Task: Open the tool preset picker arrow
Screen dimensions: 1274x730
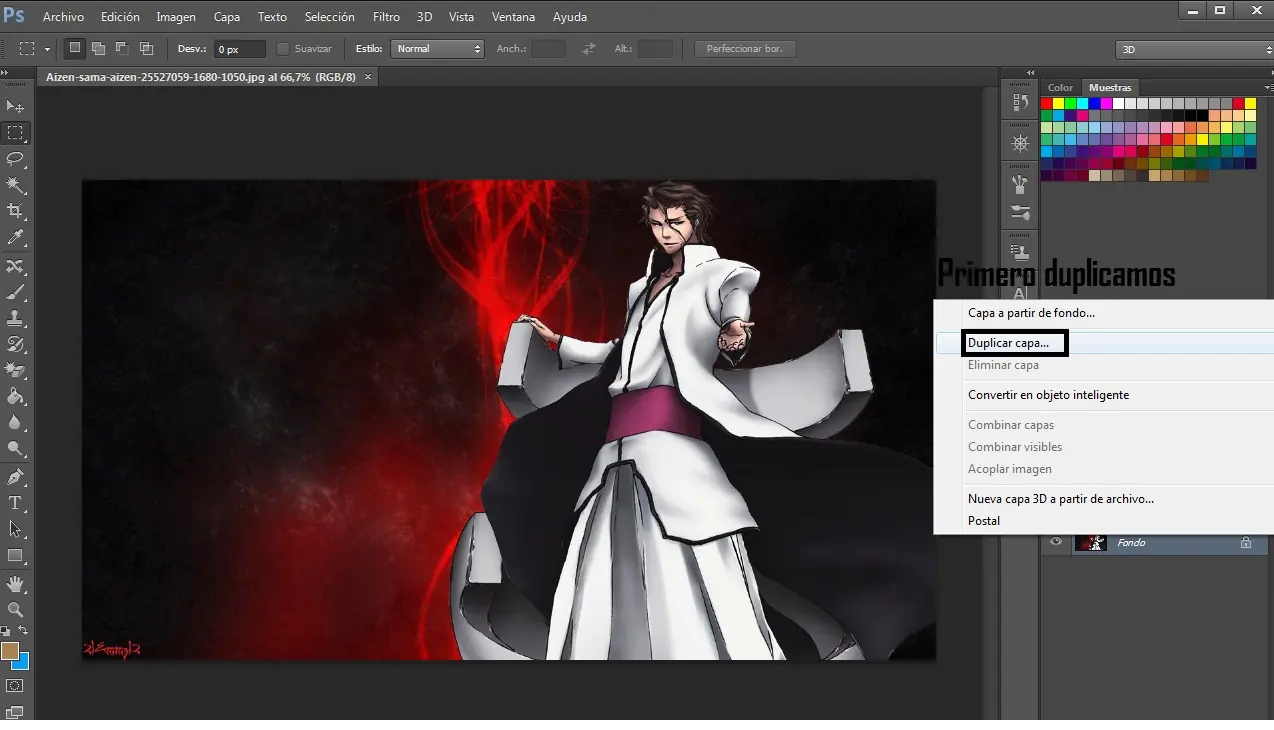Action: coord(47,48)
